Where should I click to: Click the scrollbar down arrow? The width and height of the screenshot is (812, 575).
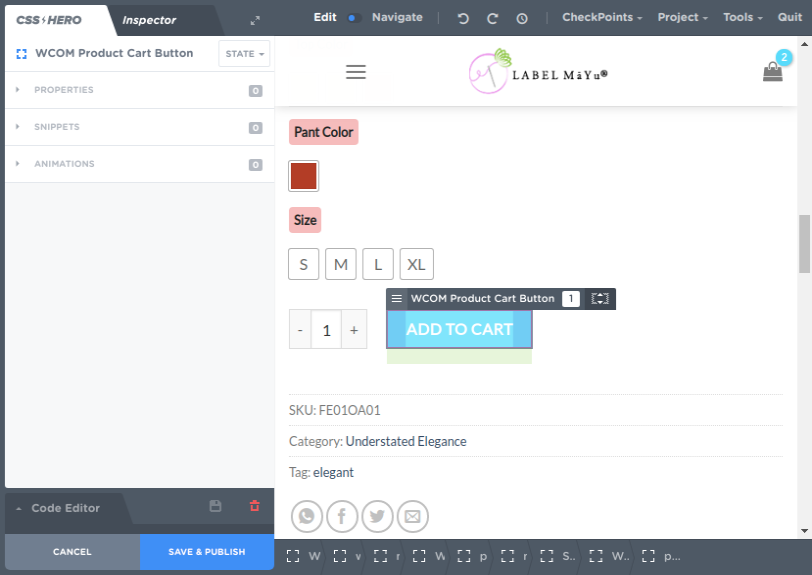point(804,530)
